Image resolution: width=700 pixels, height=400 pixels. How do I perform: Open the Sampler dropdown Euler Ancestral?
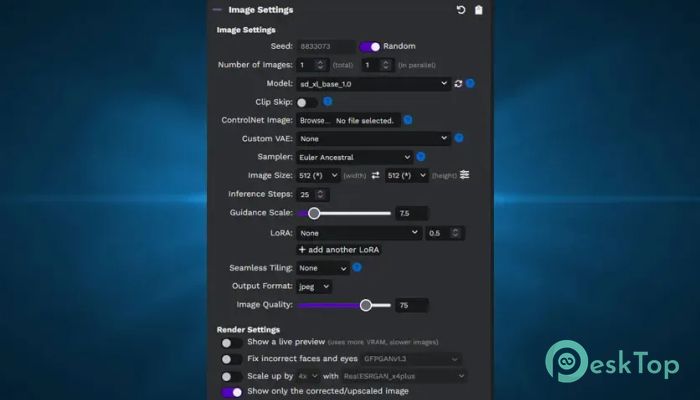(x=354, y=157)
